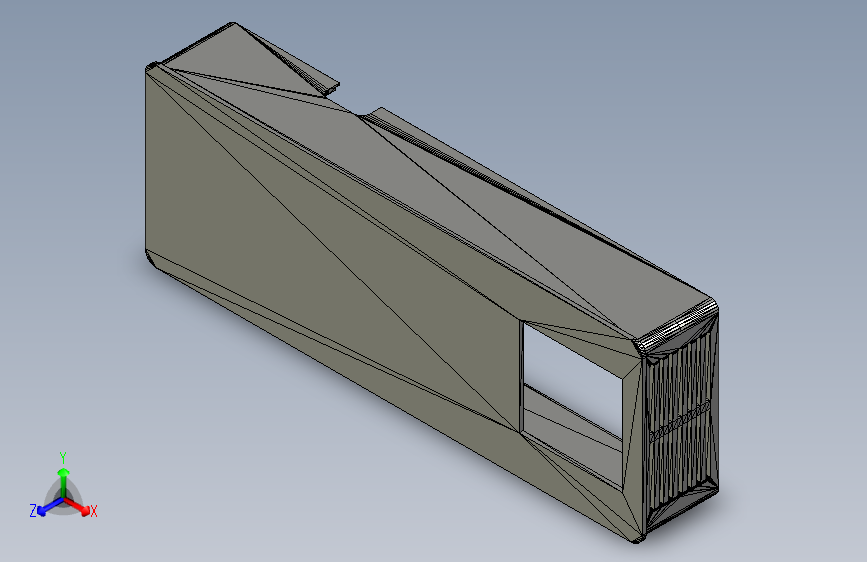This screenshot has width=867, height=562.
Task: Click the red X axis of the orientation triad
Action: point(79,506)
